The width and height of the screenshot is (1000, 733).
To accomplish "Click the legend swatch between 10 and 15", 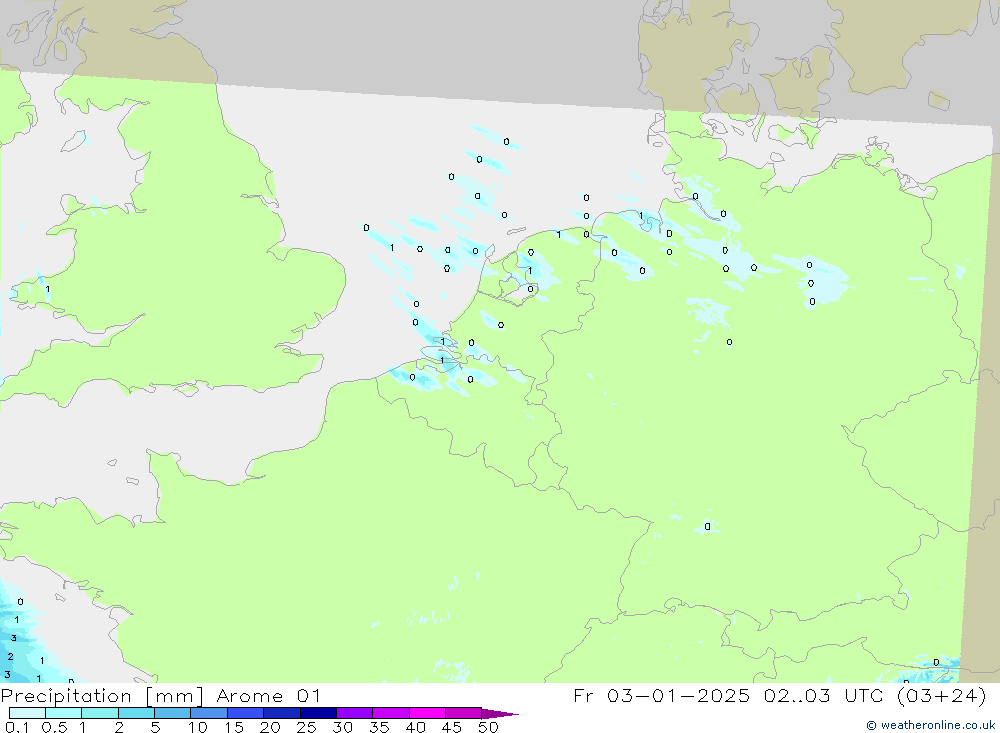I will [209, 713].
